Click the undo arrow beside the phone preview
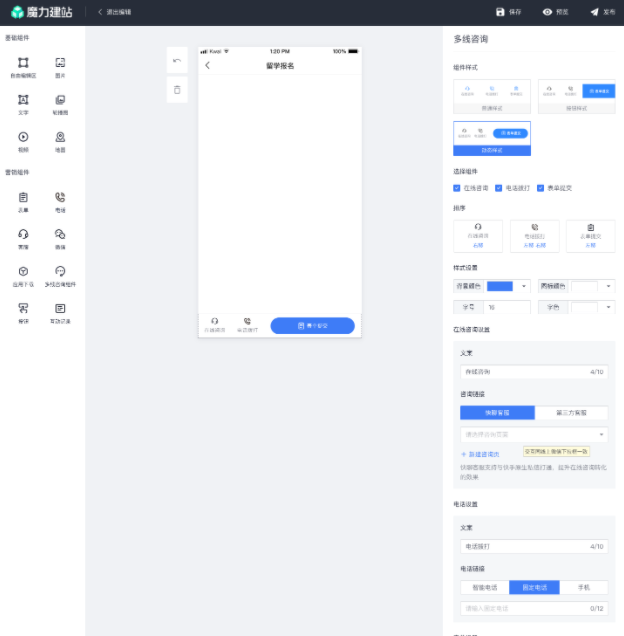This screenshot has height=636, width=624. [177, 61]
